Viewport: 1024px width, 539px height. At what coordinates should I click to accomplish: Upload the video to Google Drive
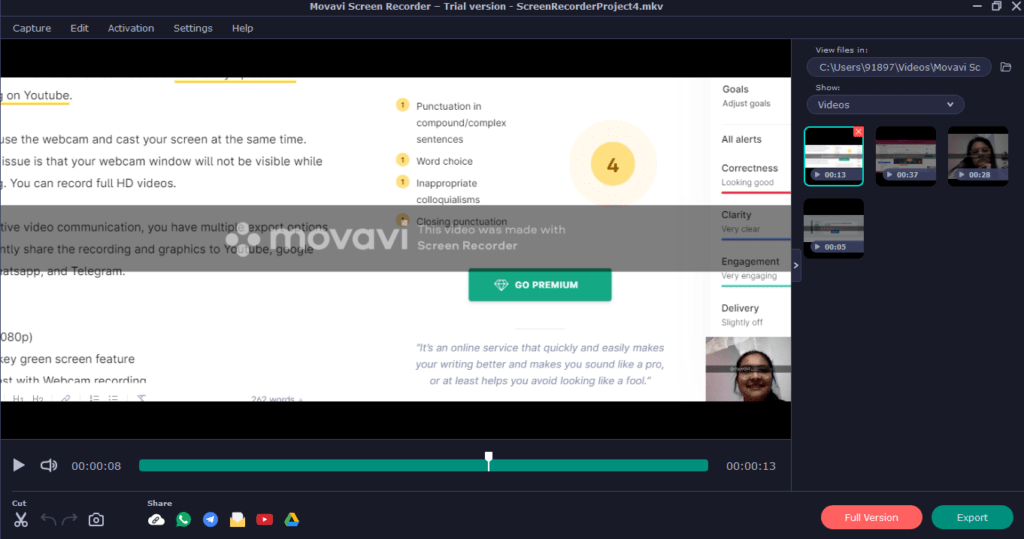(x=292, y=519)
